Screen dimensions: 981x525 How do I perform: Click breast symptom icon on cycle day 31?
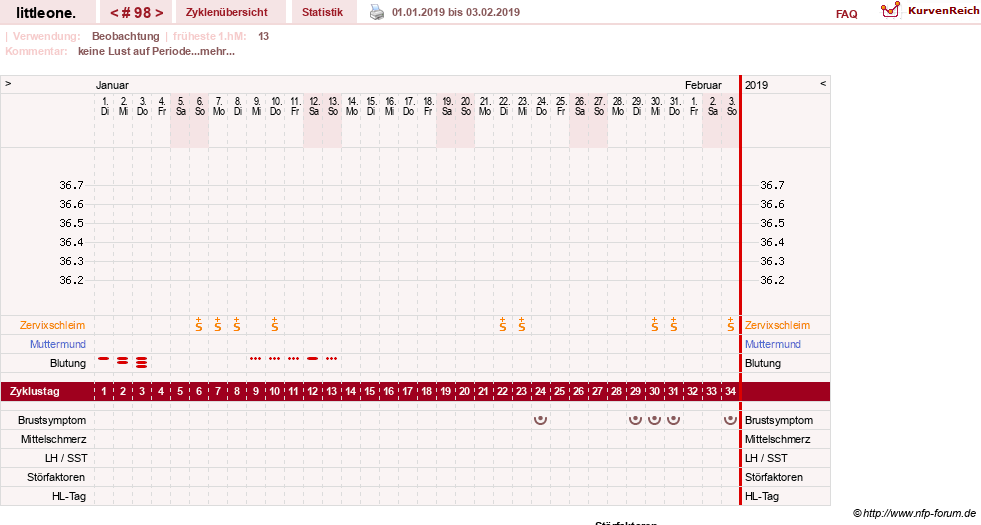tap(674, 419)
